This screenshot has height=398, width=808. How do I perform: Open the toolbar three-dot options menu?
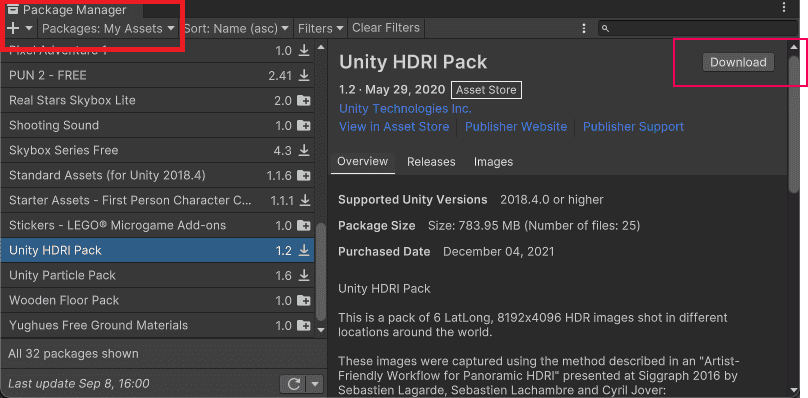pyautogui.click(x=584, y=28)
